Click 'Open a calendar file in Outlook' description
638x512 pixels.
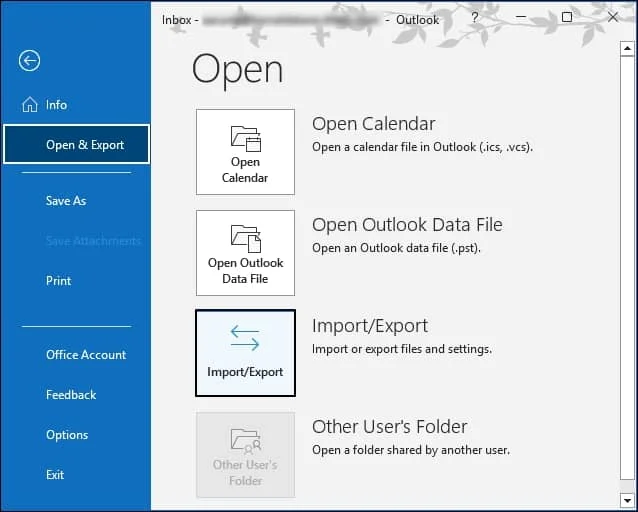click(422, 147)
